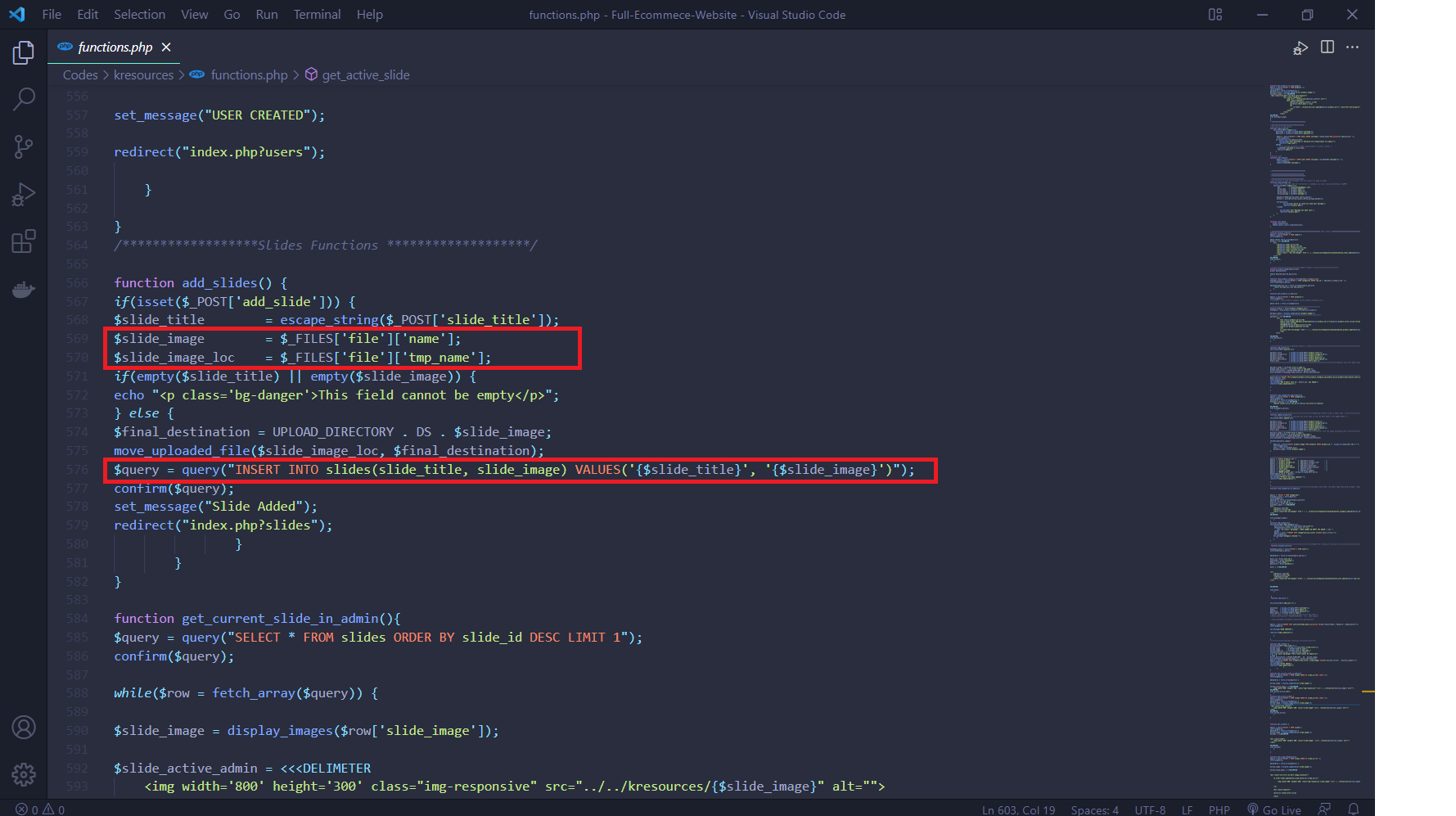Change language mode PHP in status bar

point(1219,809)
